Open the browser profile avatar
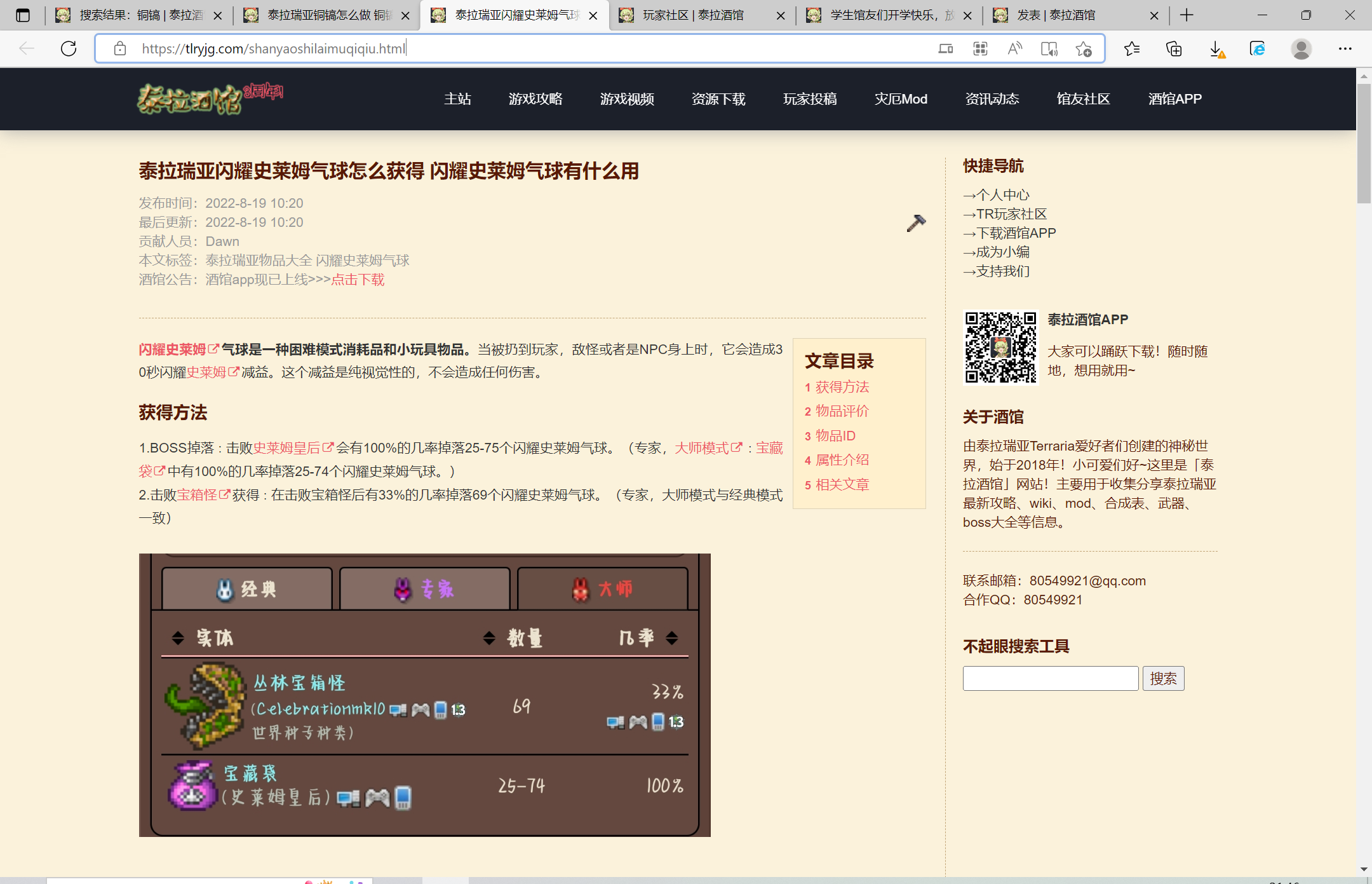This screenshot has height=884, width=1372. click(1301, 49)
